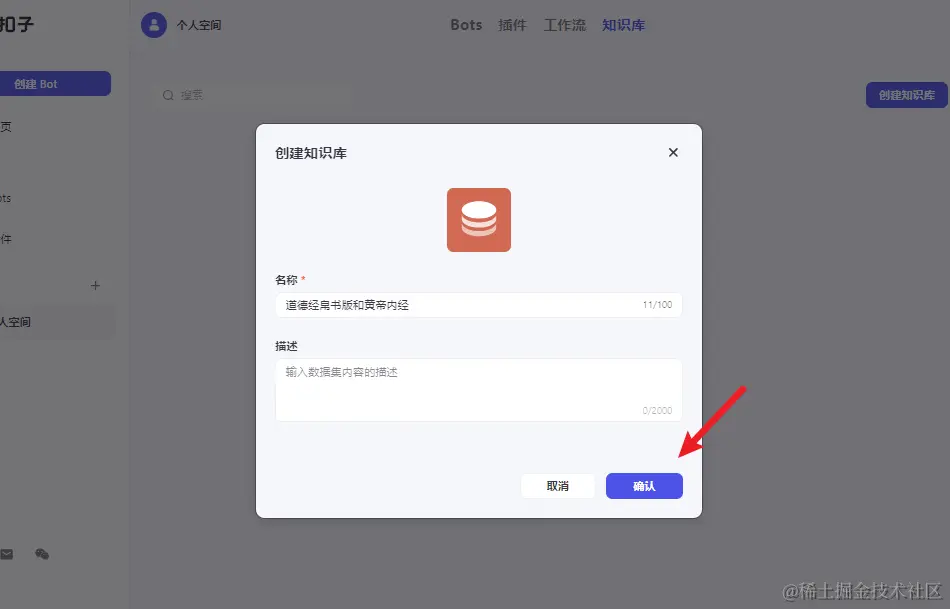
Task: Click the 取消 cancel button
Action: pyautogui.click(x=557, y=486)
